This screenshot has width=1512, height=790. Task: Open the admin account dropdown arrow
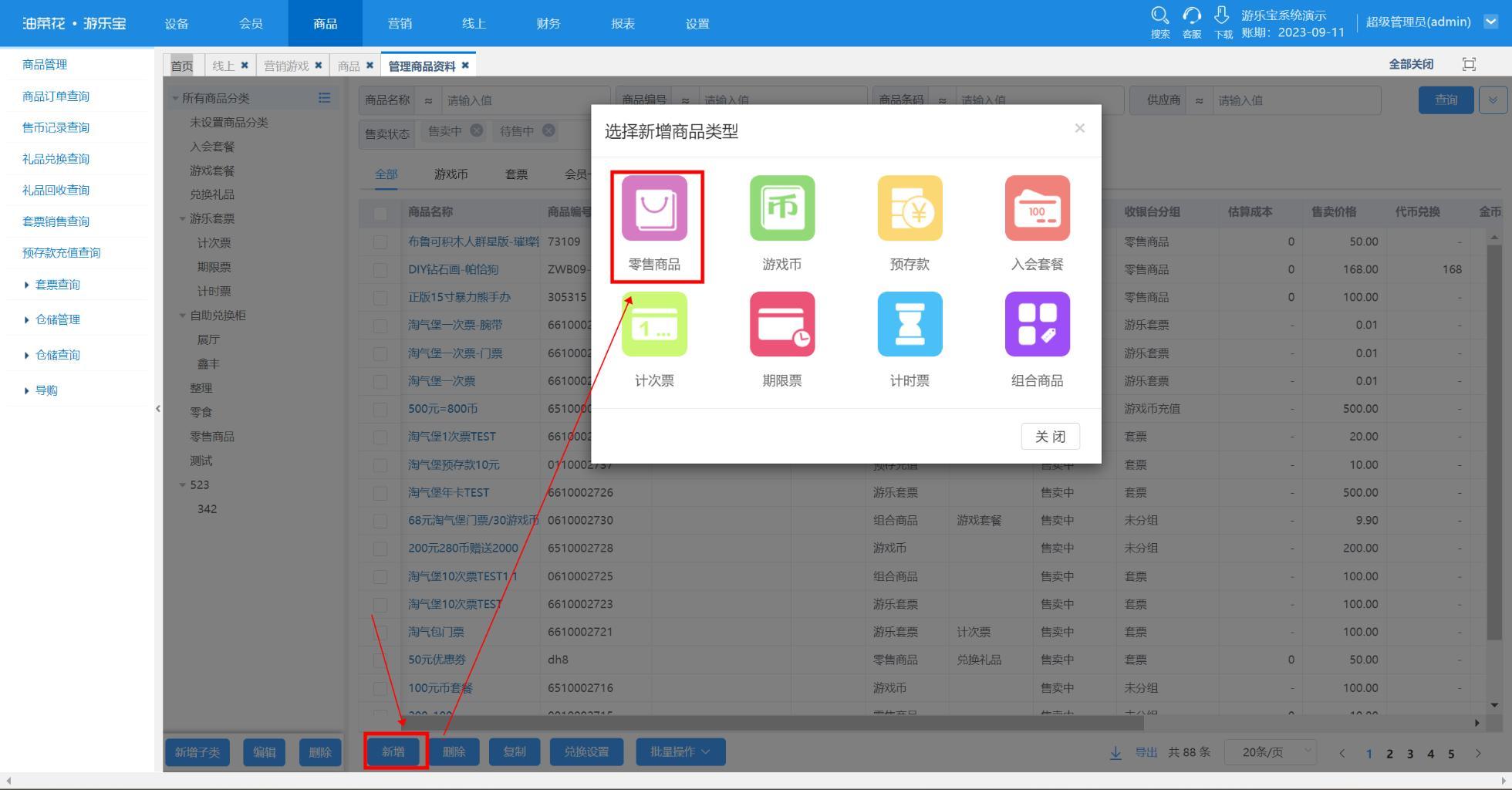click(1490, 22)
